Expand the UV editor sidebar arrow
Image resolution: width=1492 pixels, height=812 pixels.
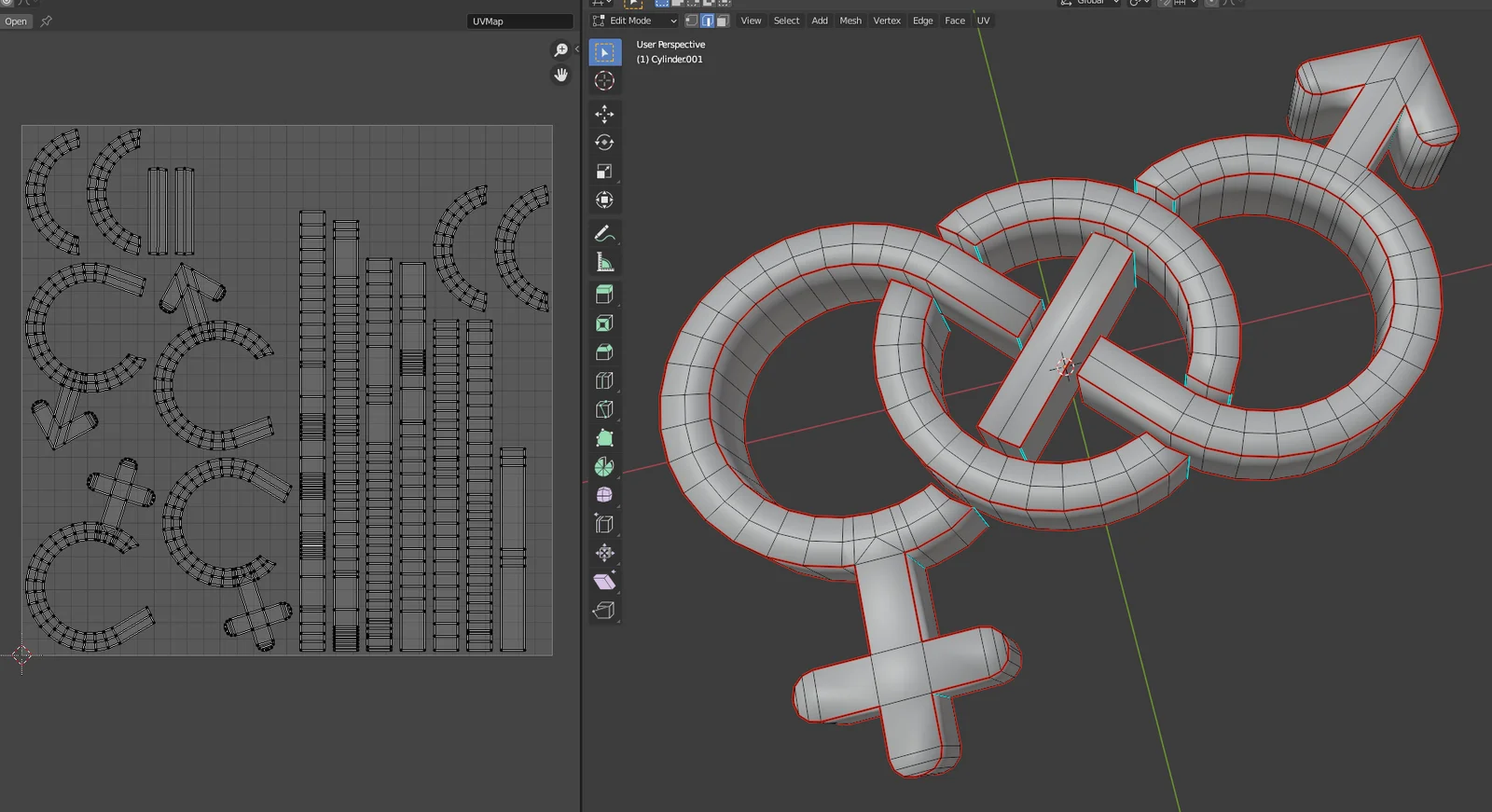576,49
